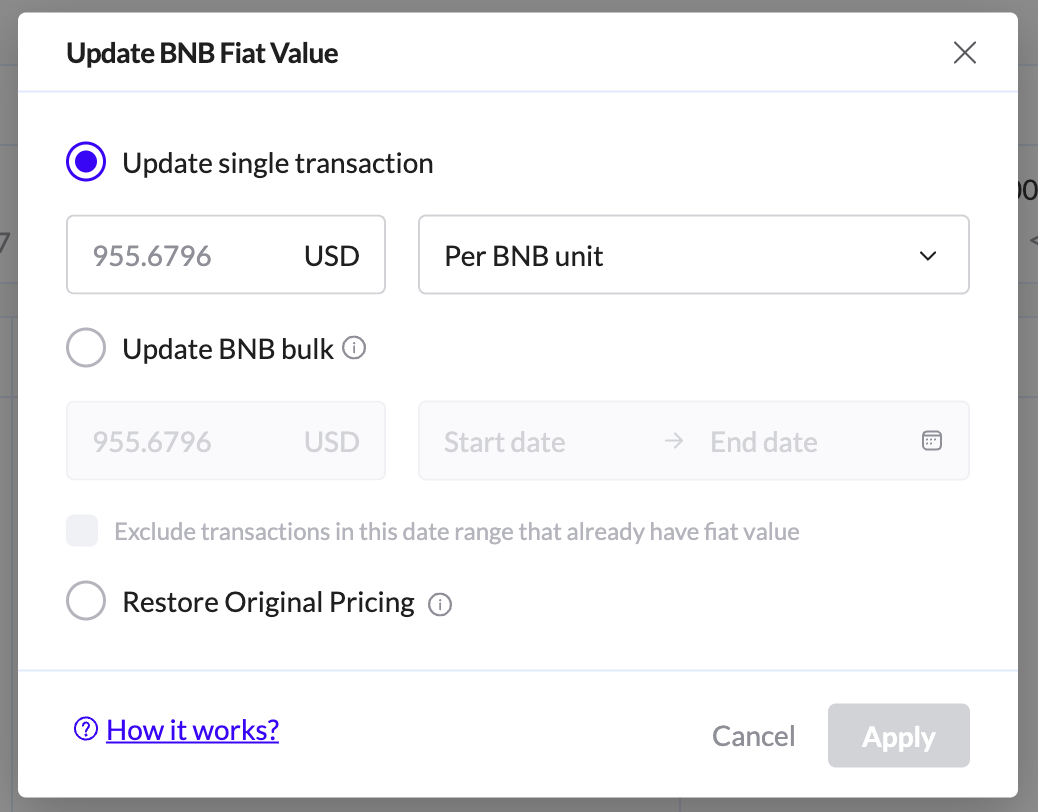Open the How it works? link
The width and height of the screenshot is (1038, 812).
192,731
